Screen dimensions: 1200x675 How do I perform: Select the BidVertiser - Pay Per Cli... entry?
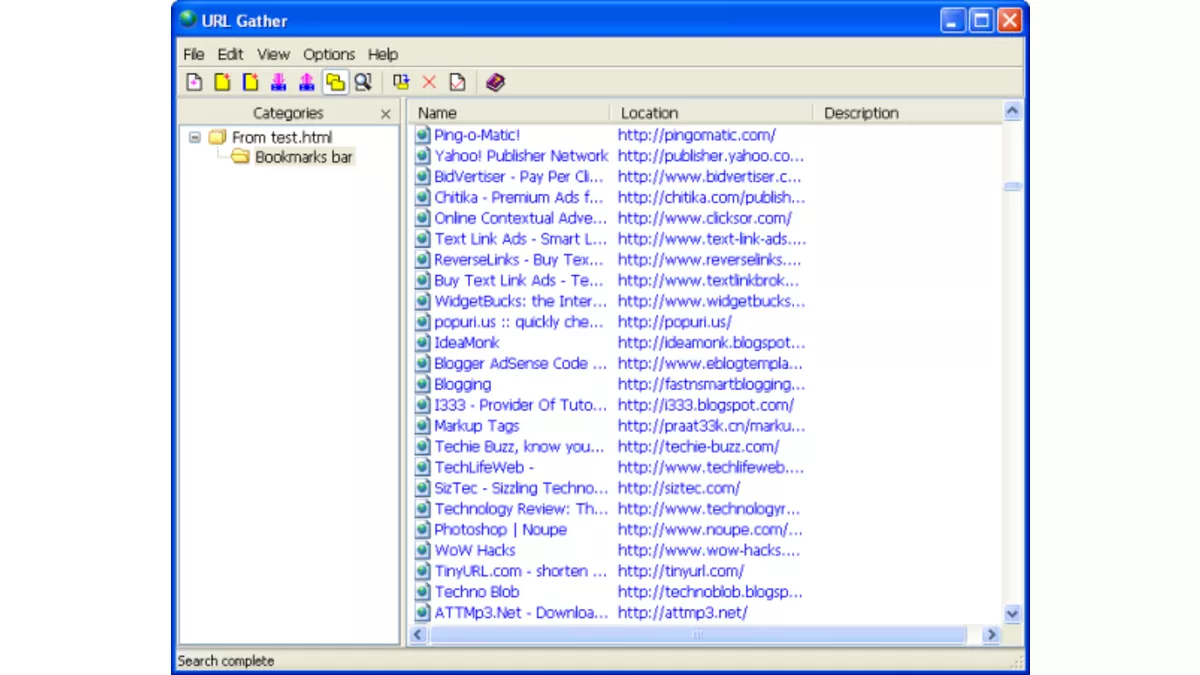coord(519,176)
